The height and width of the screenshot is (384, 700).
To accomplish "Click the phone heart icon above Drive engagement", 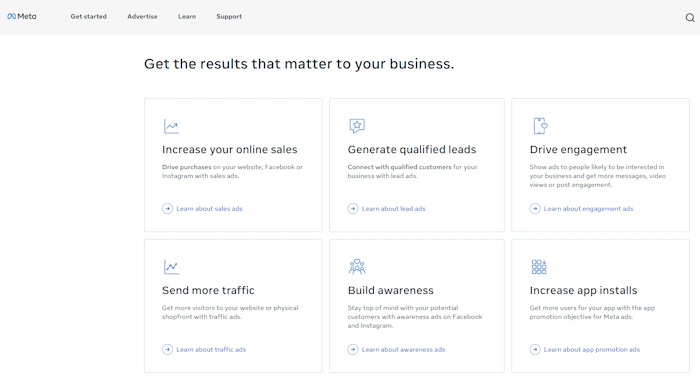I will (x=540, y=126).
